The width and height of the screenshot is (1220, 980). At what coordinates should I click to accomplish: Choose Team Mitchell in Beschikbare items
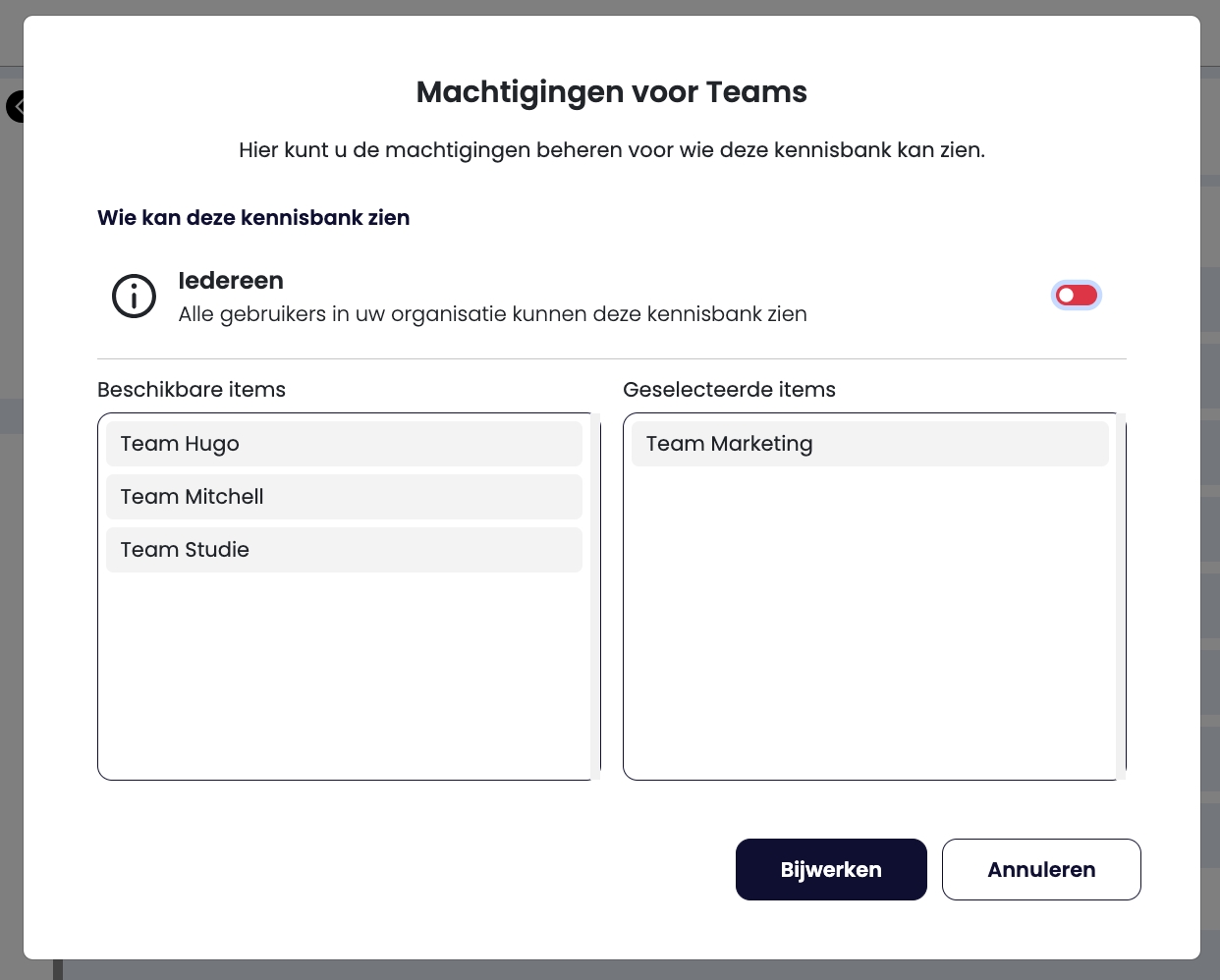click(x=344, y=497)
